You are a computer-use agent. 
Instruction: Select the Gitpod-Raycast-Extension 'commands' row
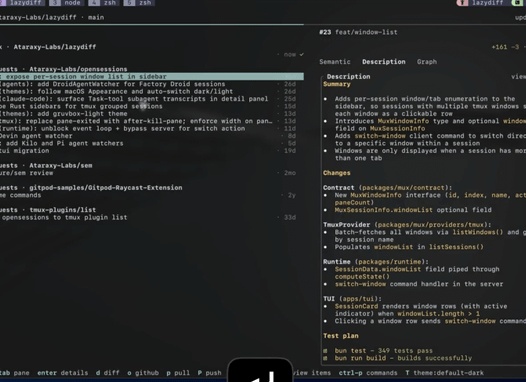(152, 195)
